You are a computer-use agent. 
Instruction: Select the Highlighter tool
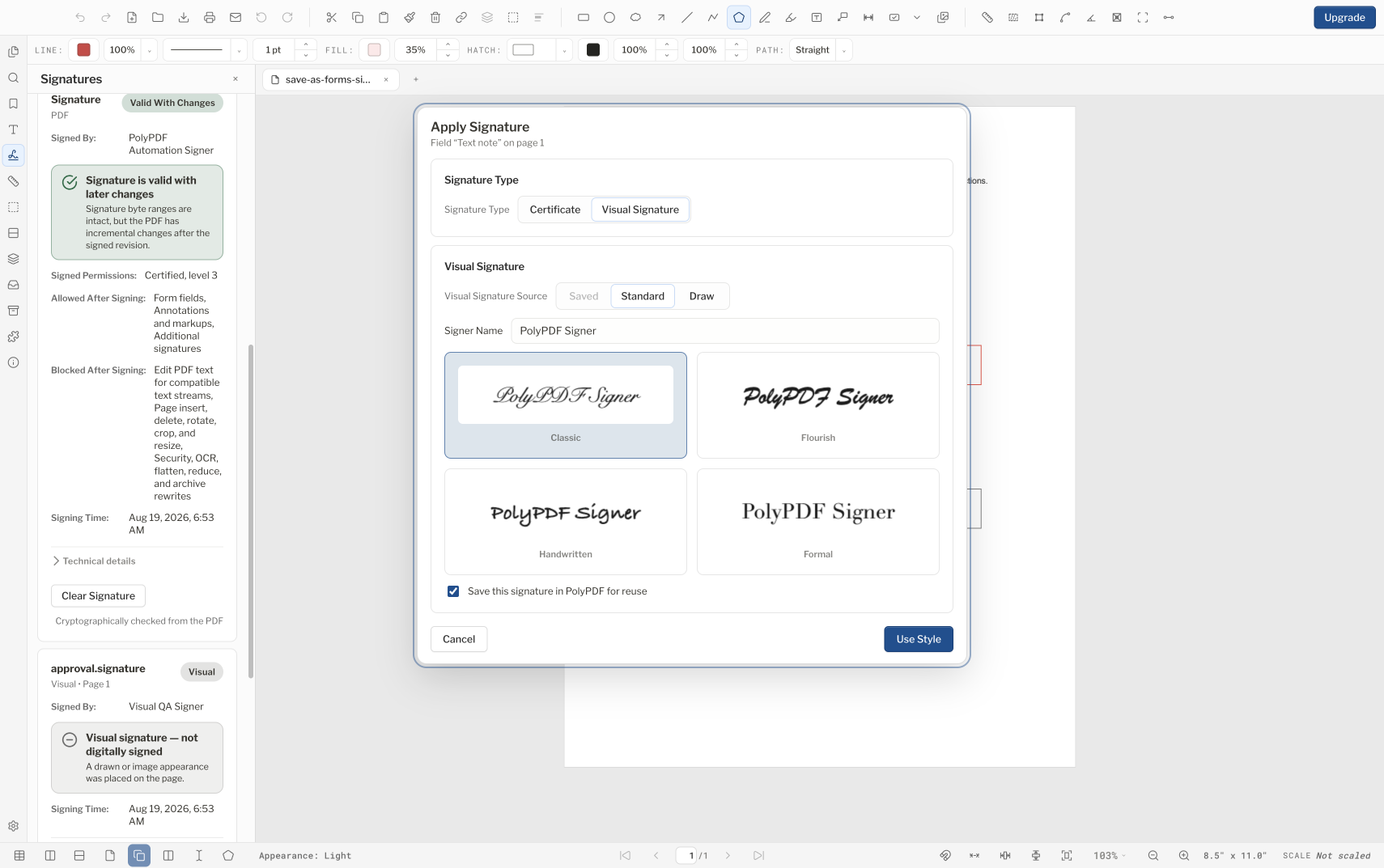click(x=791, y=17)
